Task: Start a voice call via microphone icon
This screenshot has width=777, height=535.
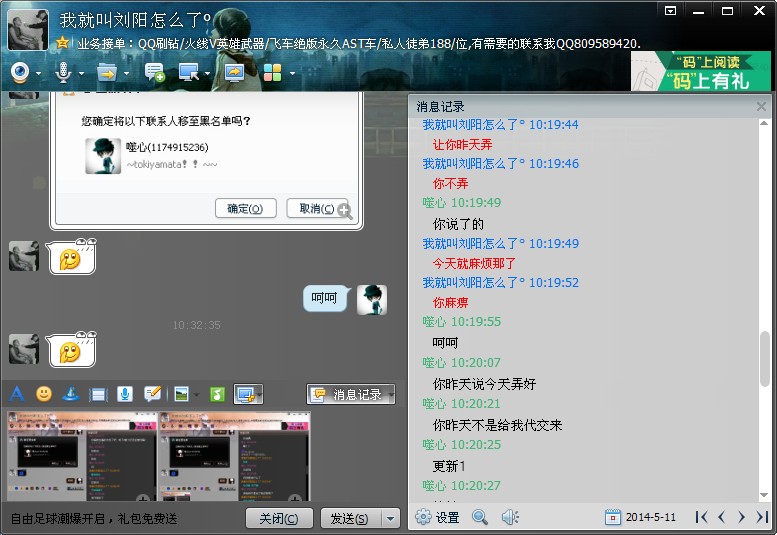Action: [x=63, y=72]
